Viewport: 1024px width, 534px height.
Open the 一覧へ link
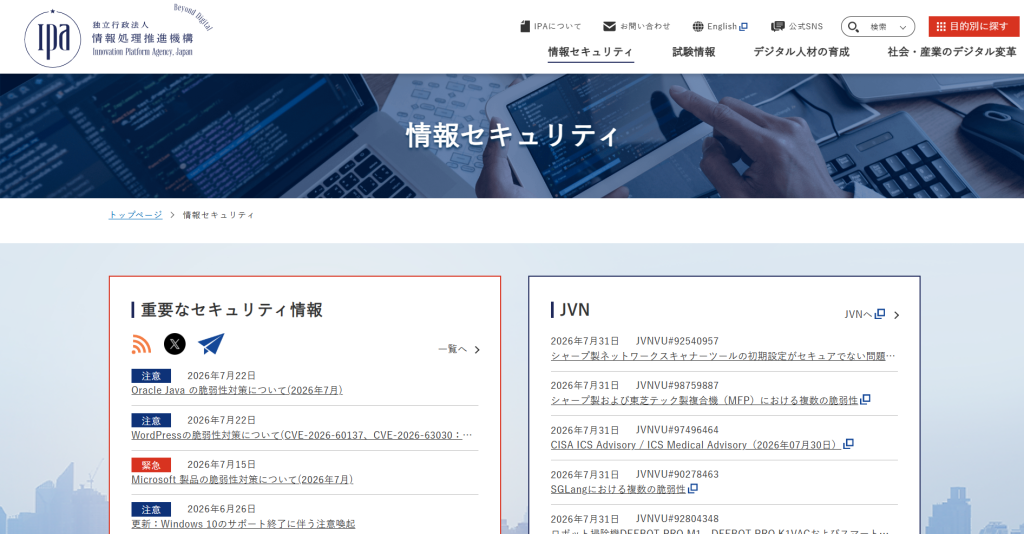click(x=452, y=349)
